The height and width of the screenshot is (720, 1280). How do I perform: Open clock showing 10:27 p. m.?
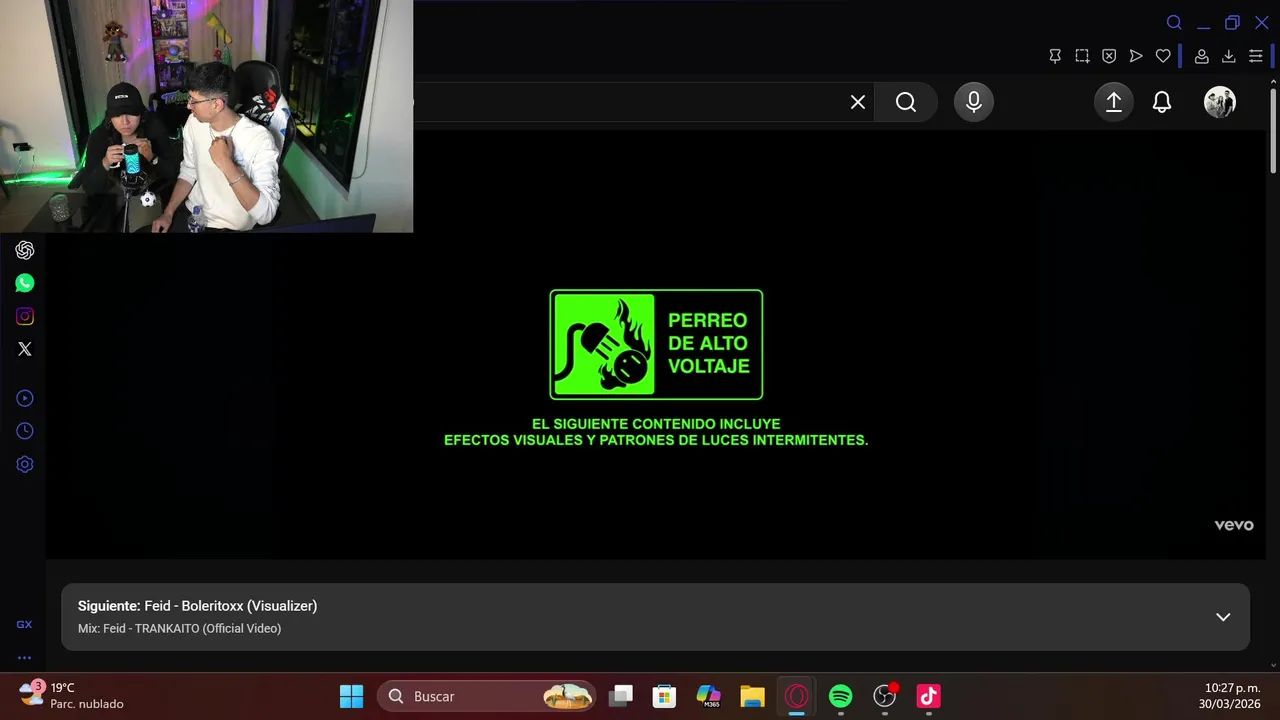(1232, 696)
